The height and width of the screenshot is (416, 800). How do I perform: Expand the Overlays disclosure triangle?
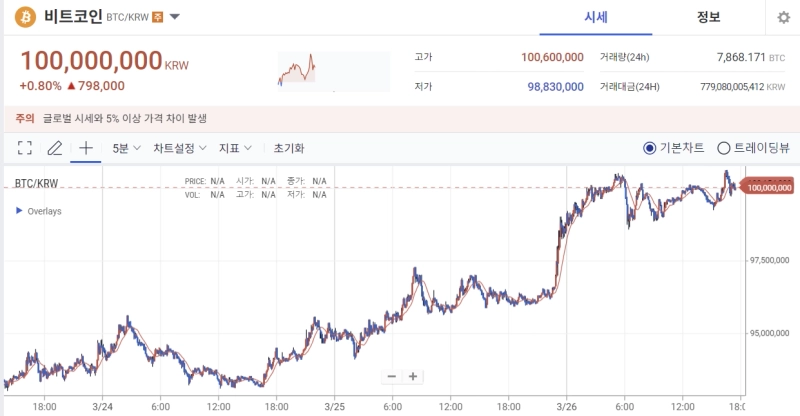pyautogui.click(x=18, y=211)
